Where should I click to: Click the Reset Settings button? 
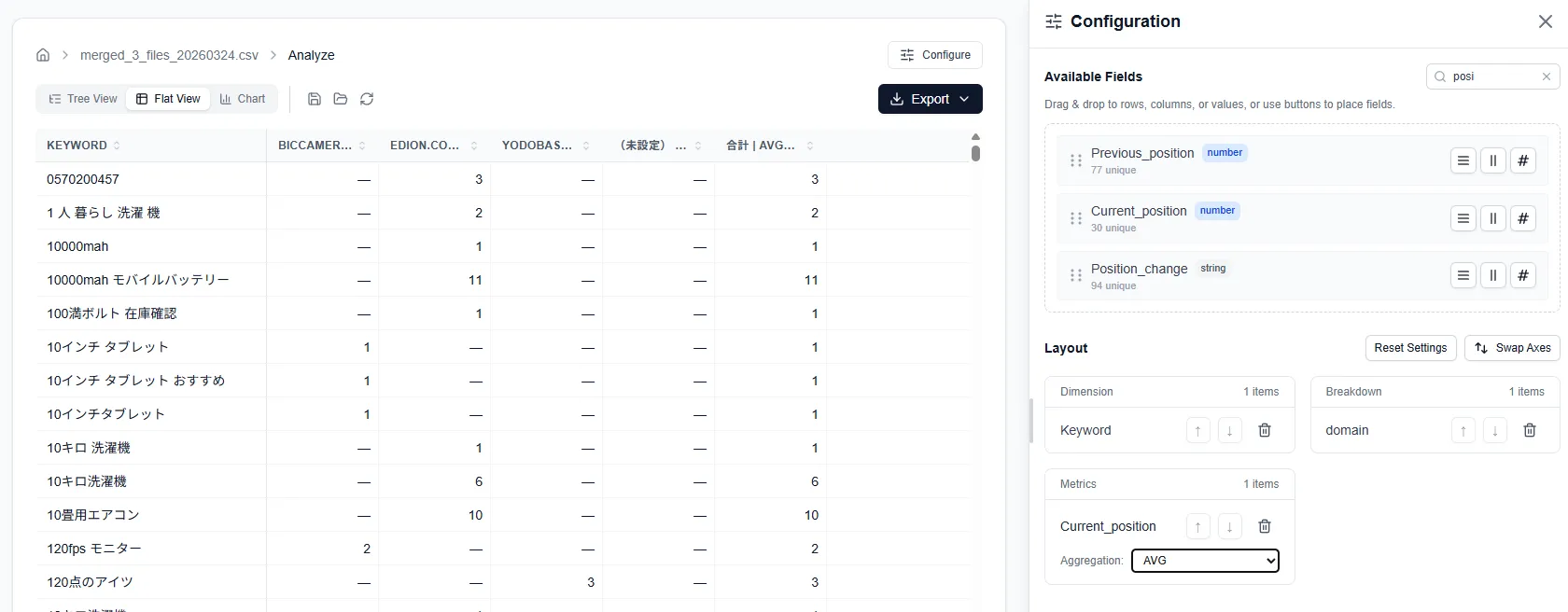[1410, 348]
